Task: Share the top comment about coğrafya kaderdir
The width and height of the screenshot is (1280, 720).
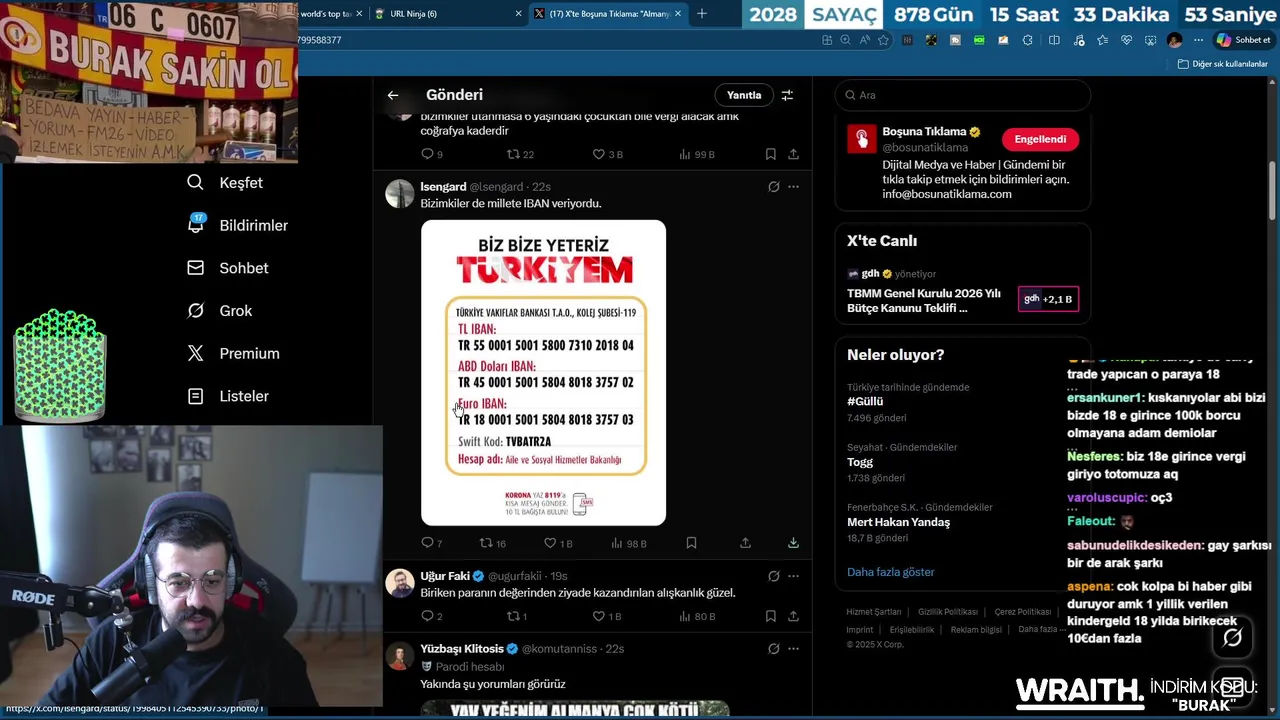Action: point(793,154)
